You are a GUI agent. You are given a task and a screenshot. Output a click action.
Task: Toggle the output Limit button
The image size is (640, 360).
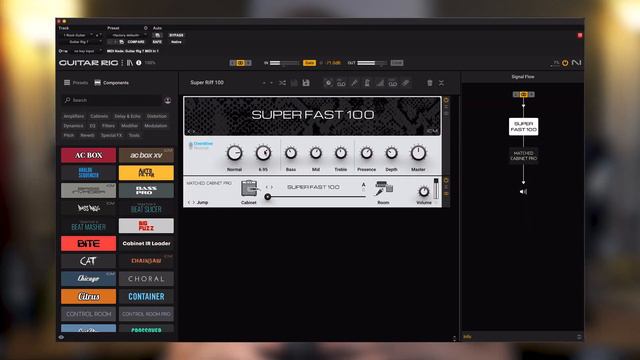(x=397, y=63)
